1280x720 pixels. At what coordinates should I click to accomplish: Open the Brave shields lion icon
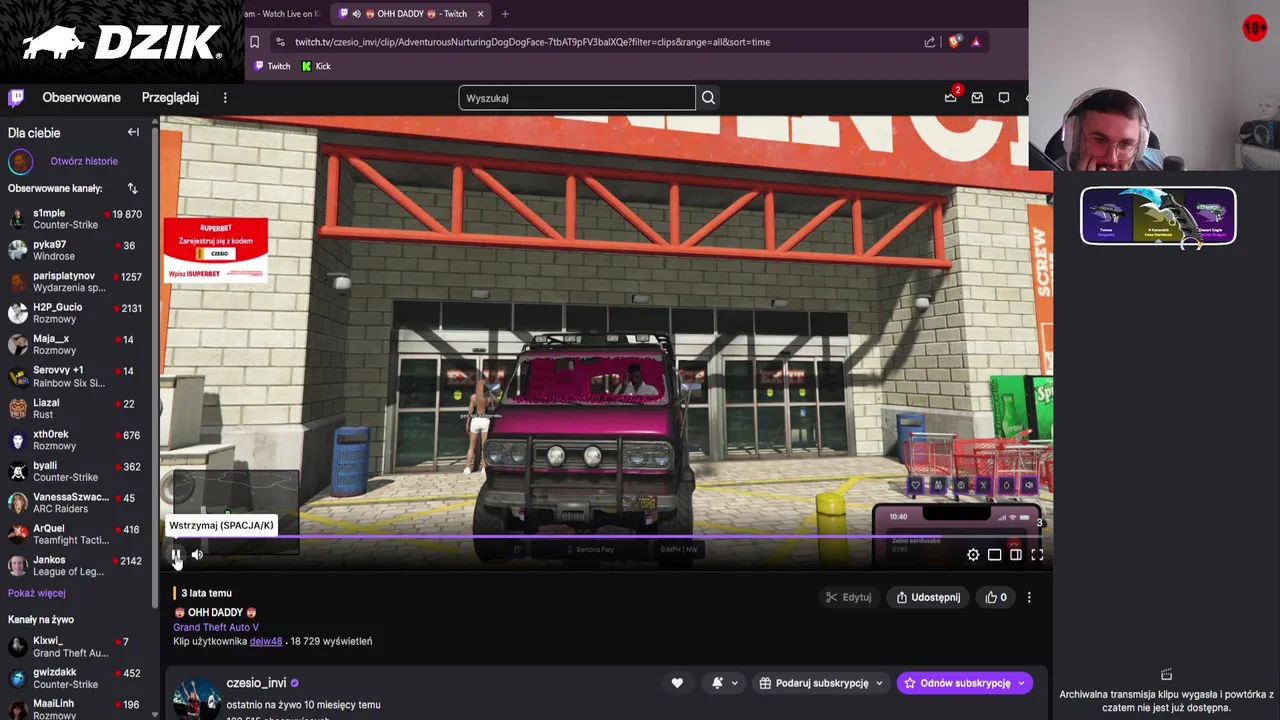954,42
